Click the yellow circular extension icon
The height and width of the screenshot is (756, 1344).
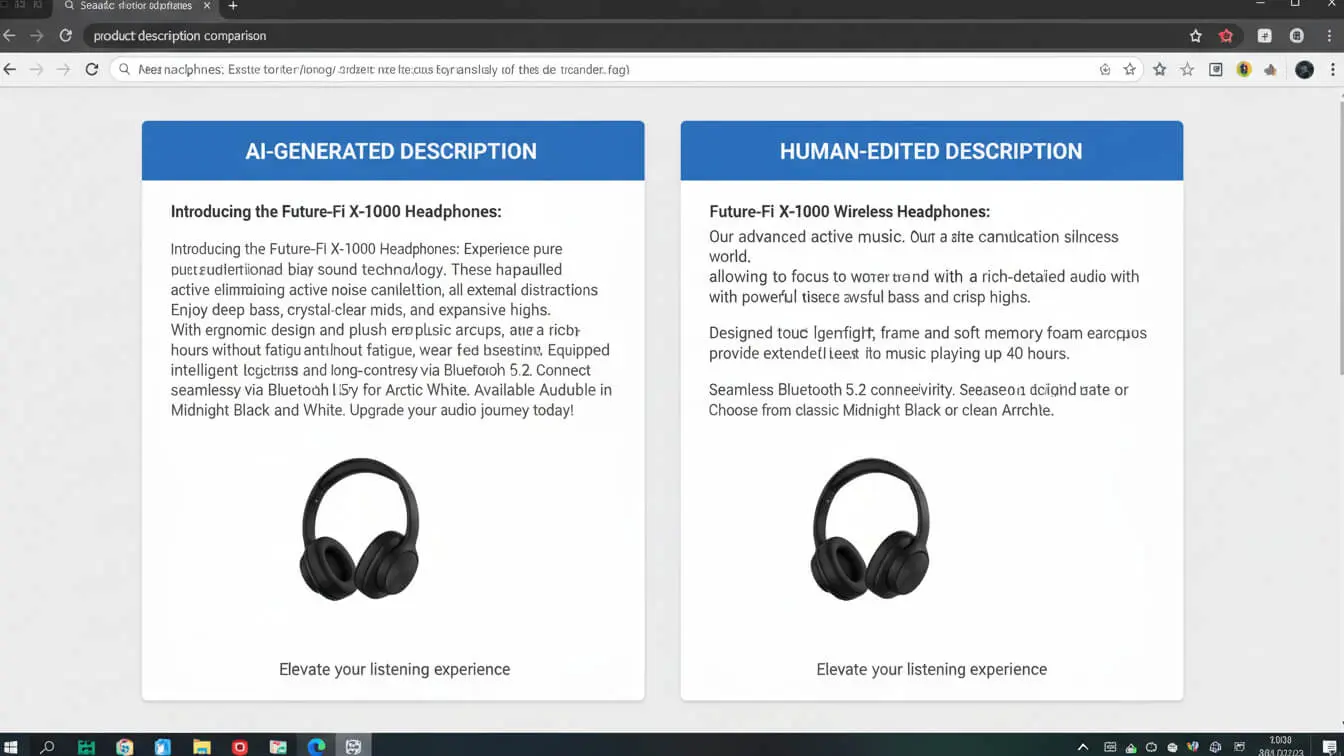coord(1244,70)
